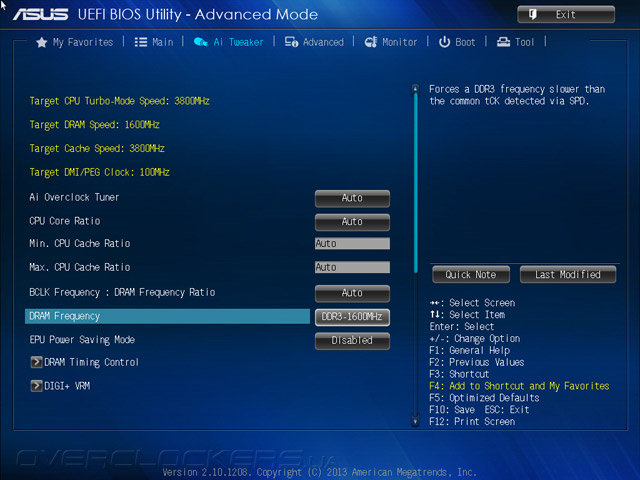
Task: Click the Max. CPU Cache Ratio field
Action: click(x=352, y=267)
